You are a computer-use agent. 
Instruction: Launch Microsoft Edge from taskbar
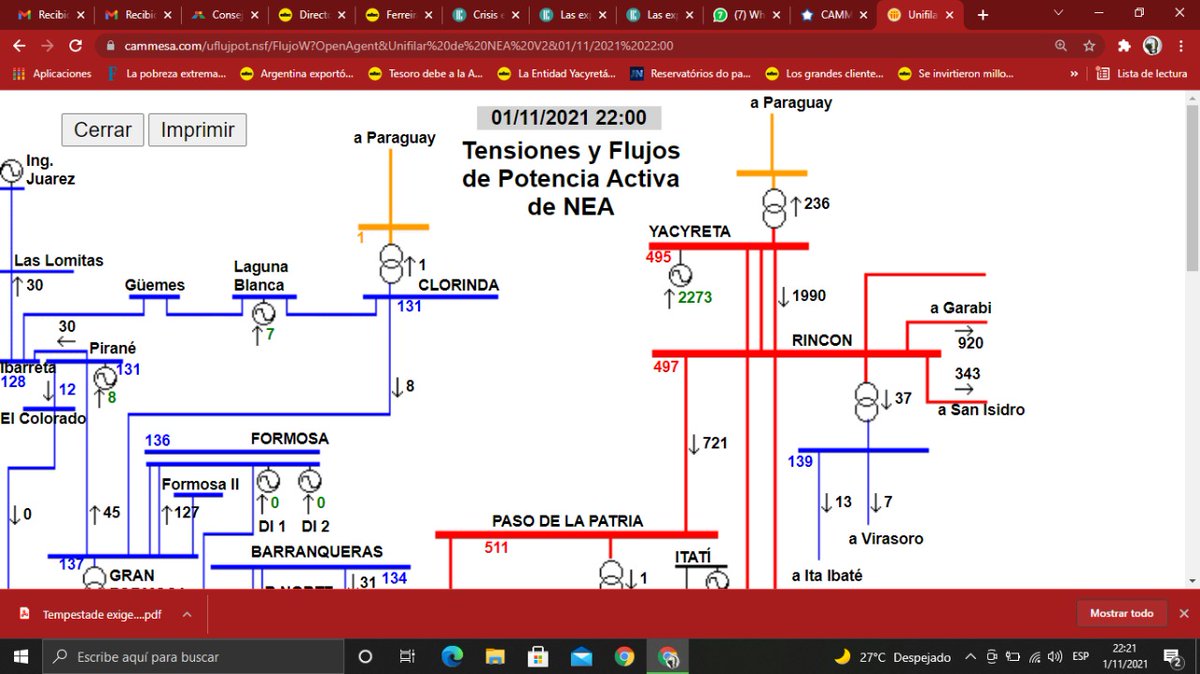tap(453, 657)
